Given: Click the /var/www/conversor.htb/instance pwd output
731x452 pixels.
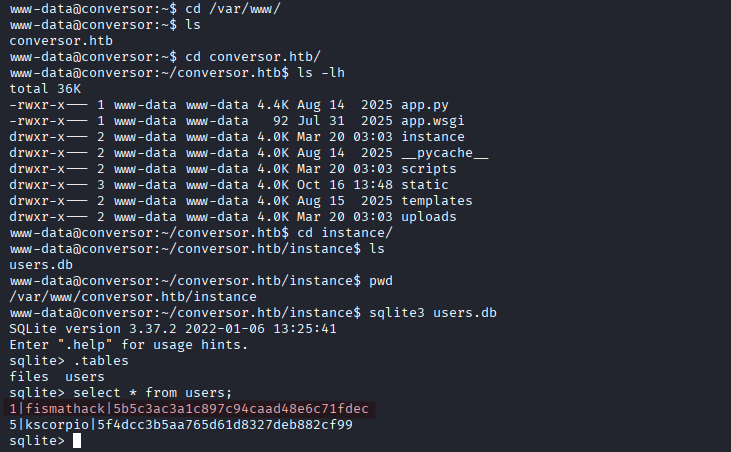Looking at the screenshot, I should 130,296.
